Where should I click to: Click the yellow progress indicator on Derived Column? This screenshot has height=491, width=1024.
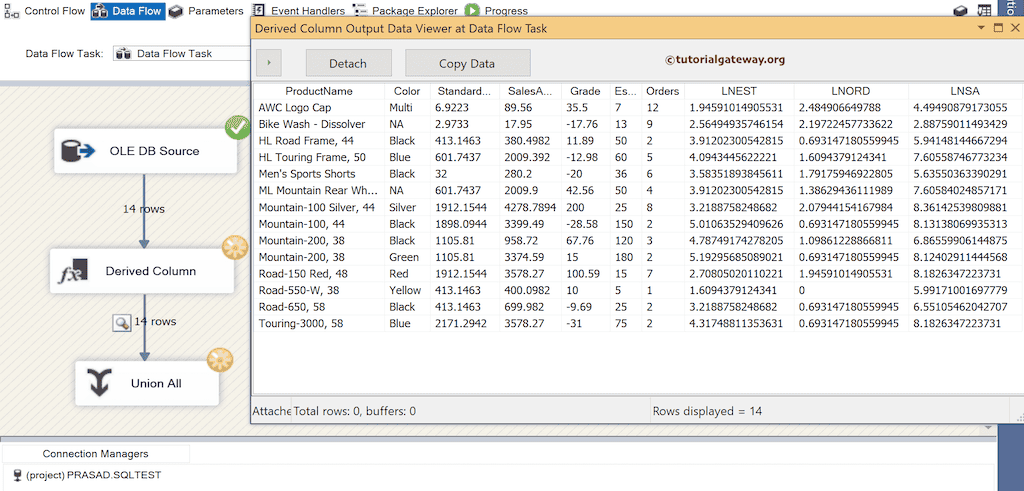point(235,246)
